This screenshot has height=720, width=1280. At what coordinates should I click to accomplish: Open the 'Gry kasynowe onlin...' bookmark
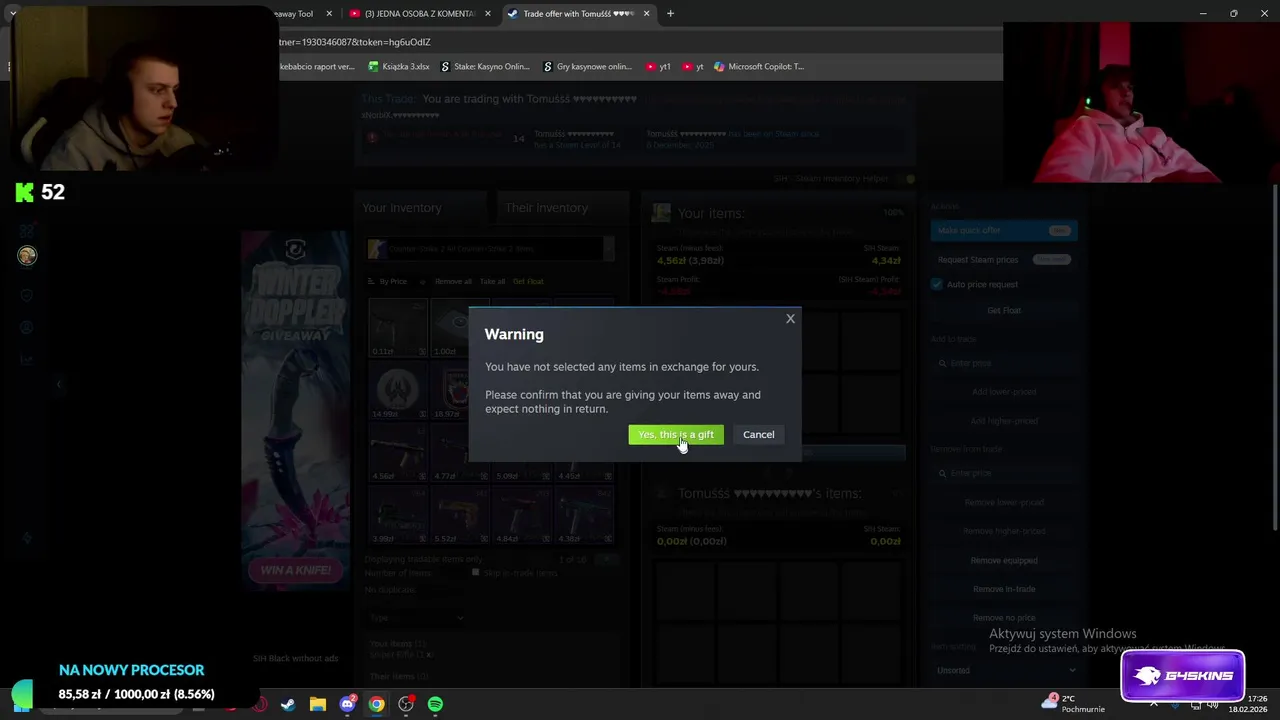[588, 67]
